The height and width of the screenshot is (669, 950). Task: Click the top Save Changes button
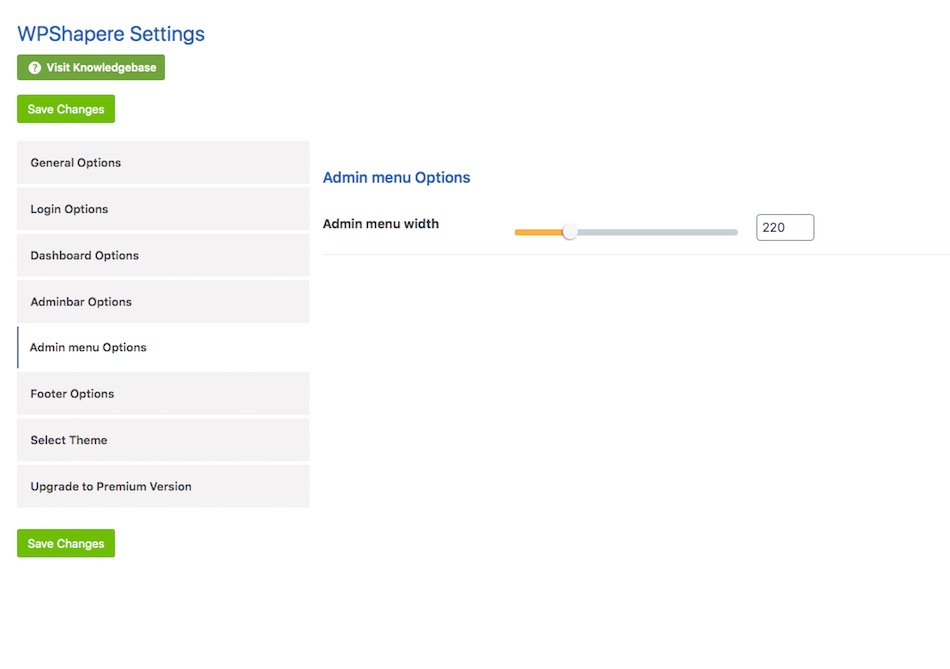tap(66, 109)
